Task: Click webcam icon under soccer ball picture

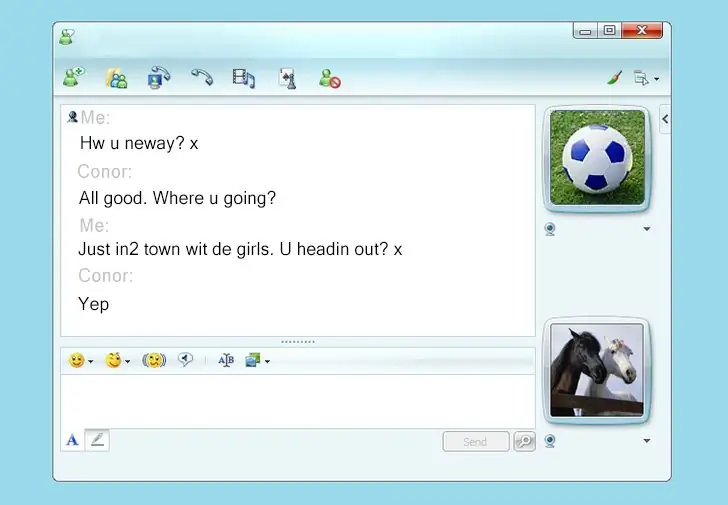Action: [550, 229]
